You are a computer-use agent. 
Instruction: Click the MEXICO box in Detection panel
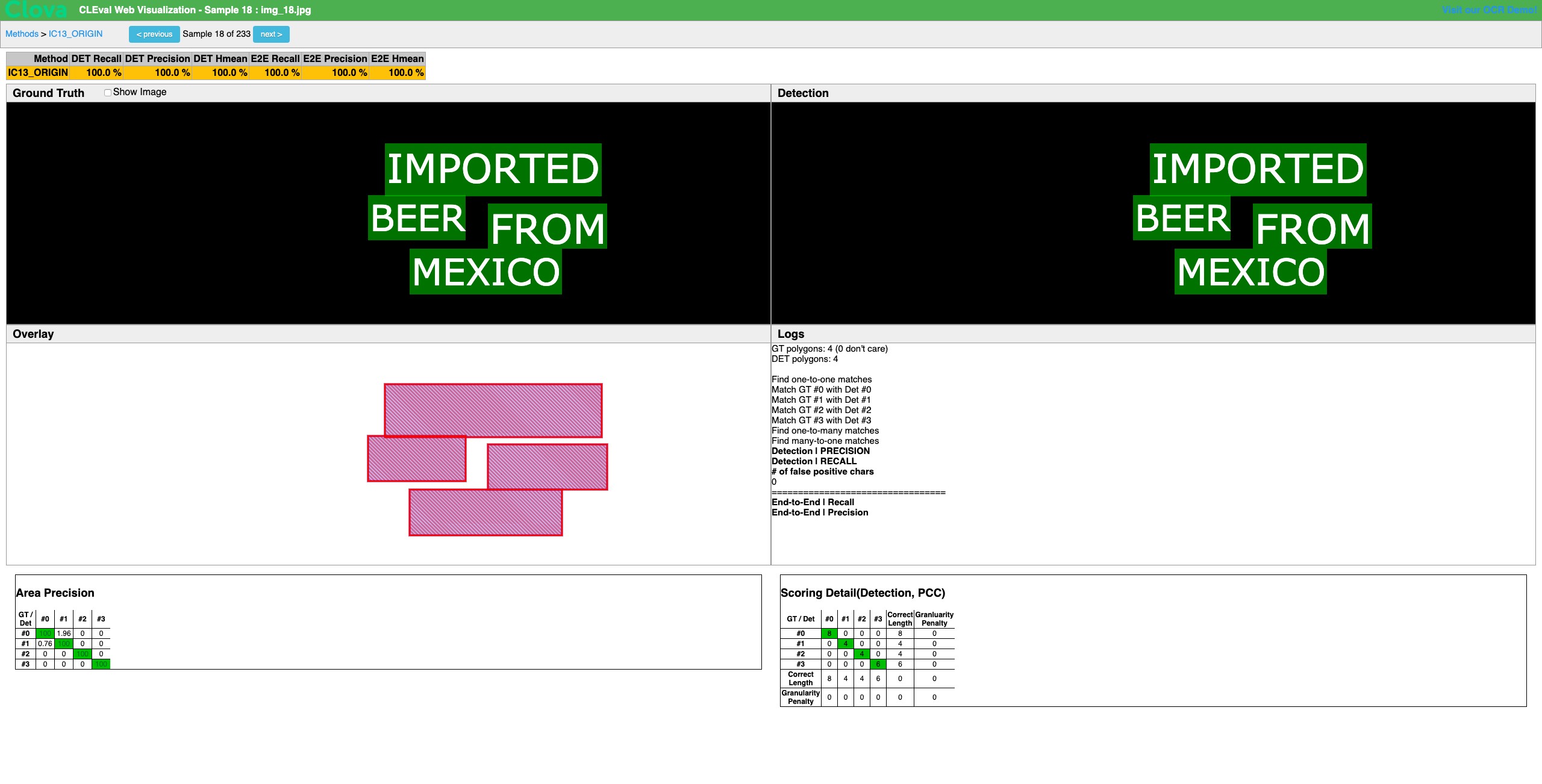click(x=1250, y=272)
